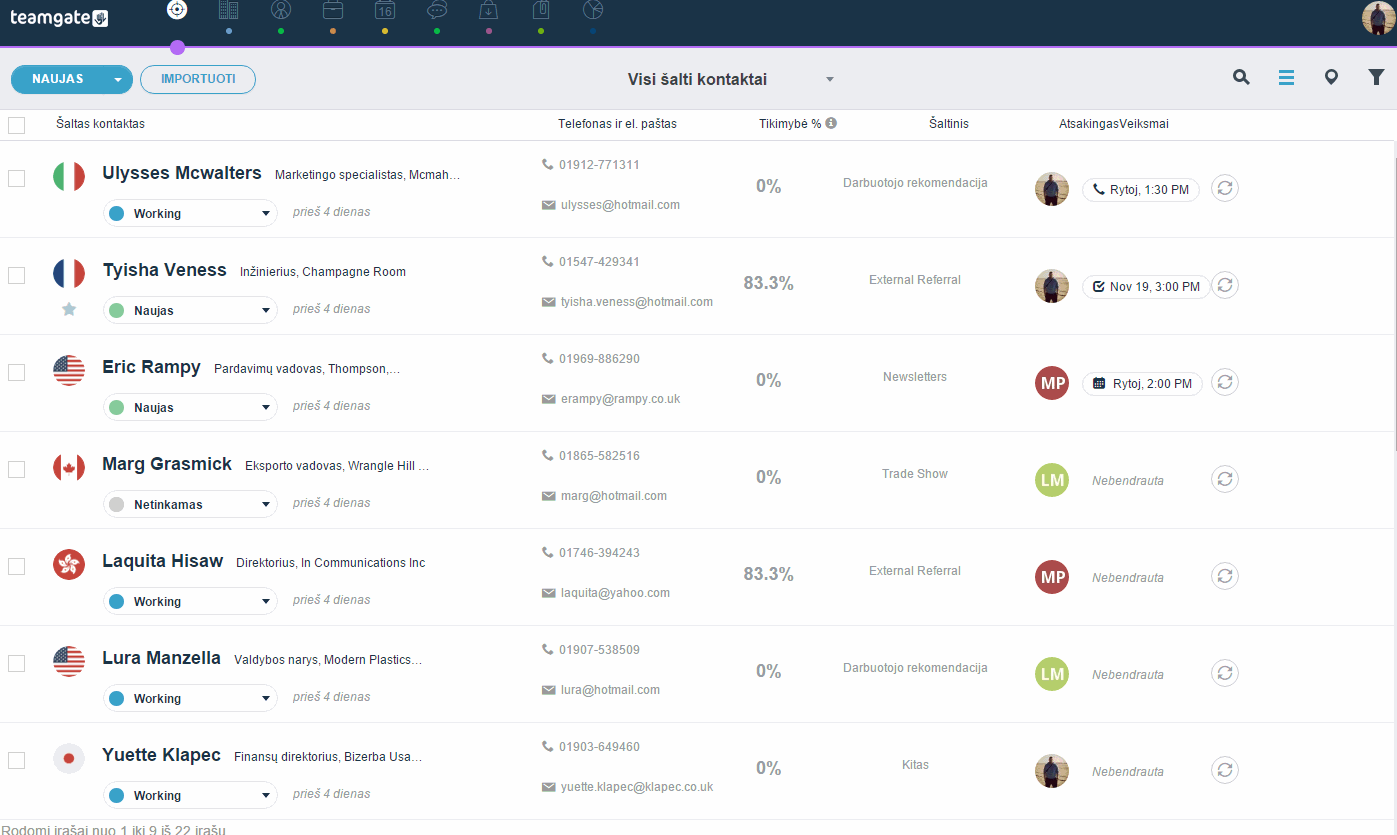Viewport: 1397px width, 835px height.
Task: Open the user profile avatar at top right
Action: 1379,18
